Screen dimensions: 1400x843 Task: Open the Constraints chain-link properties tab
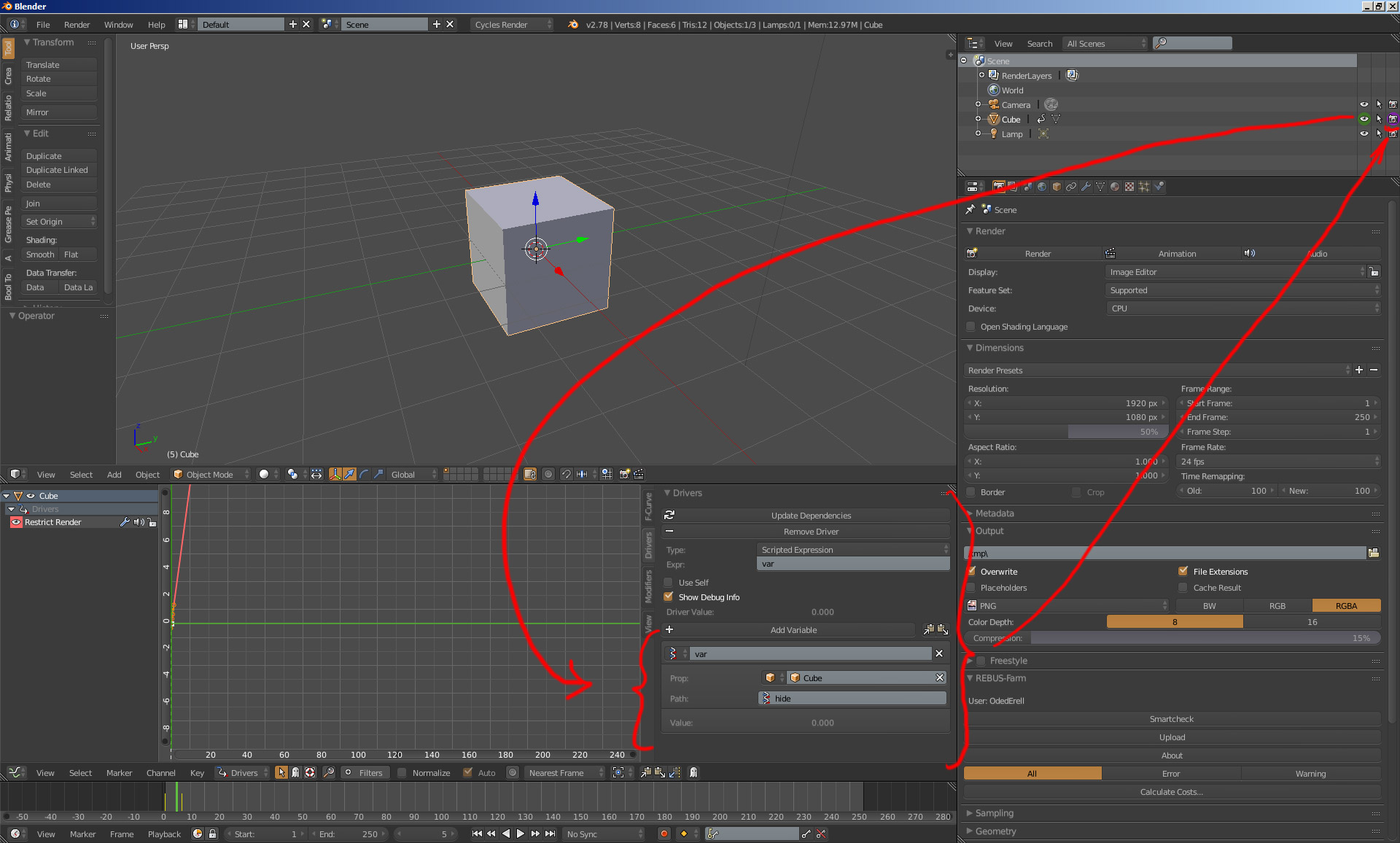click(1071, 187)
